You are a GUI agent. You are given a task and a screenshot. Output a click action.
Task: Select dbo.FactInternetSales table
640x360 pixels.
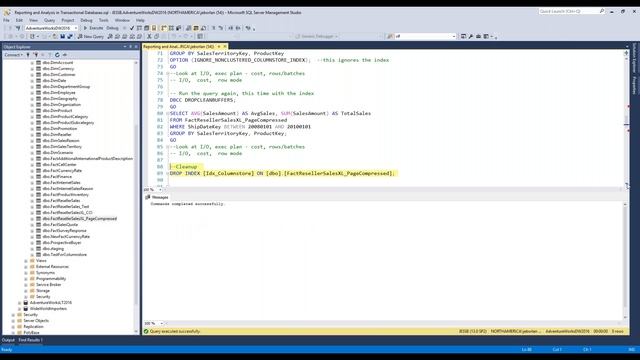pos(62,183)
